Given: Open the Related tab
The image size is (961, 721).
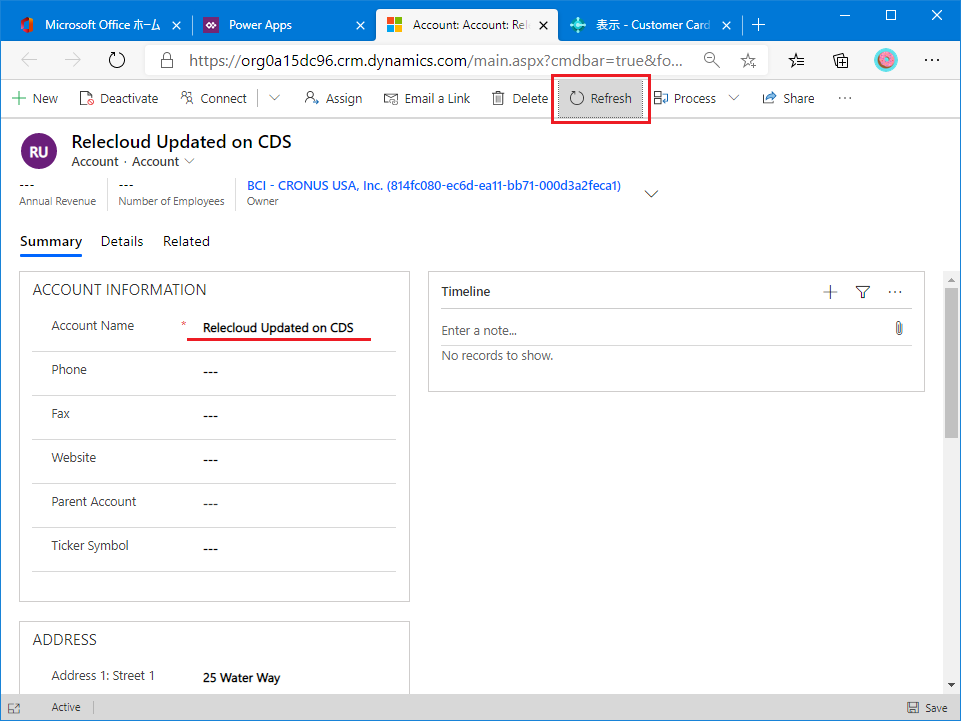Looking at the screenshot, I should pyautogui.click(x=186, y=241).
